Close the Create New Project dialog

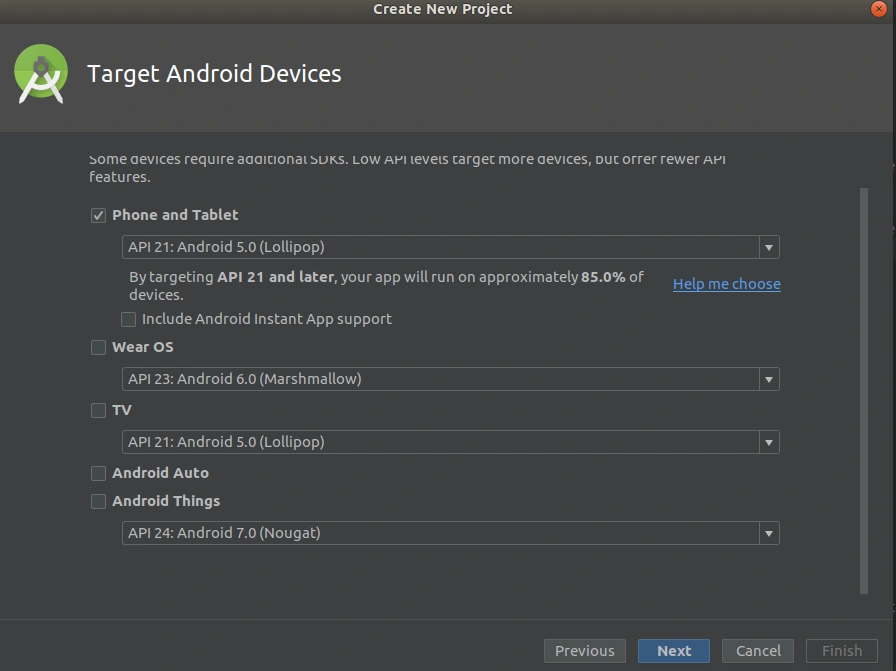(x=878, y=9)
